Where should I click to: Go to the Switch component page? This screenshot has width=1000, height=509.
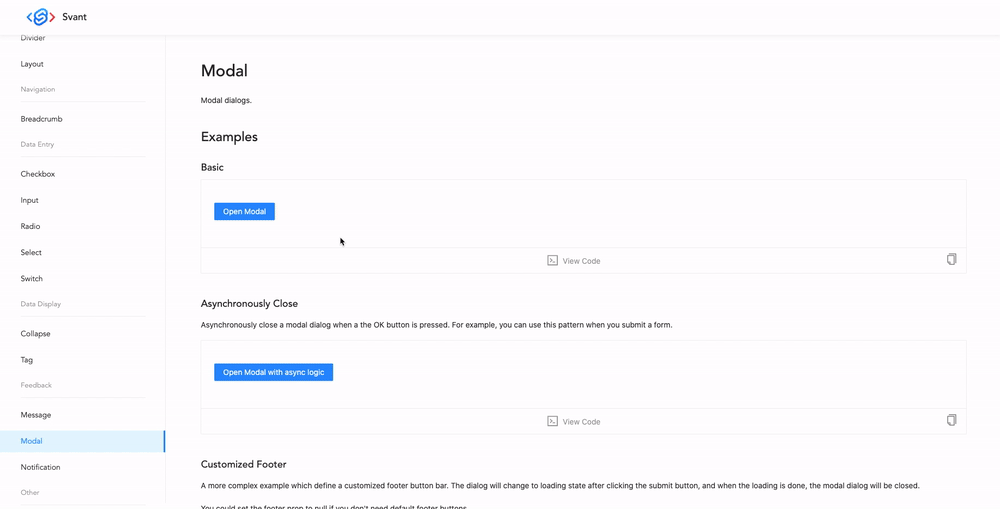tap(32, 279)
